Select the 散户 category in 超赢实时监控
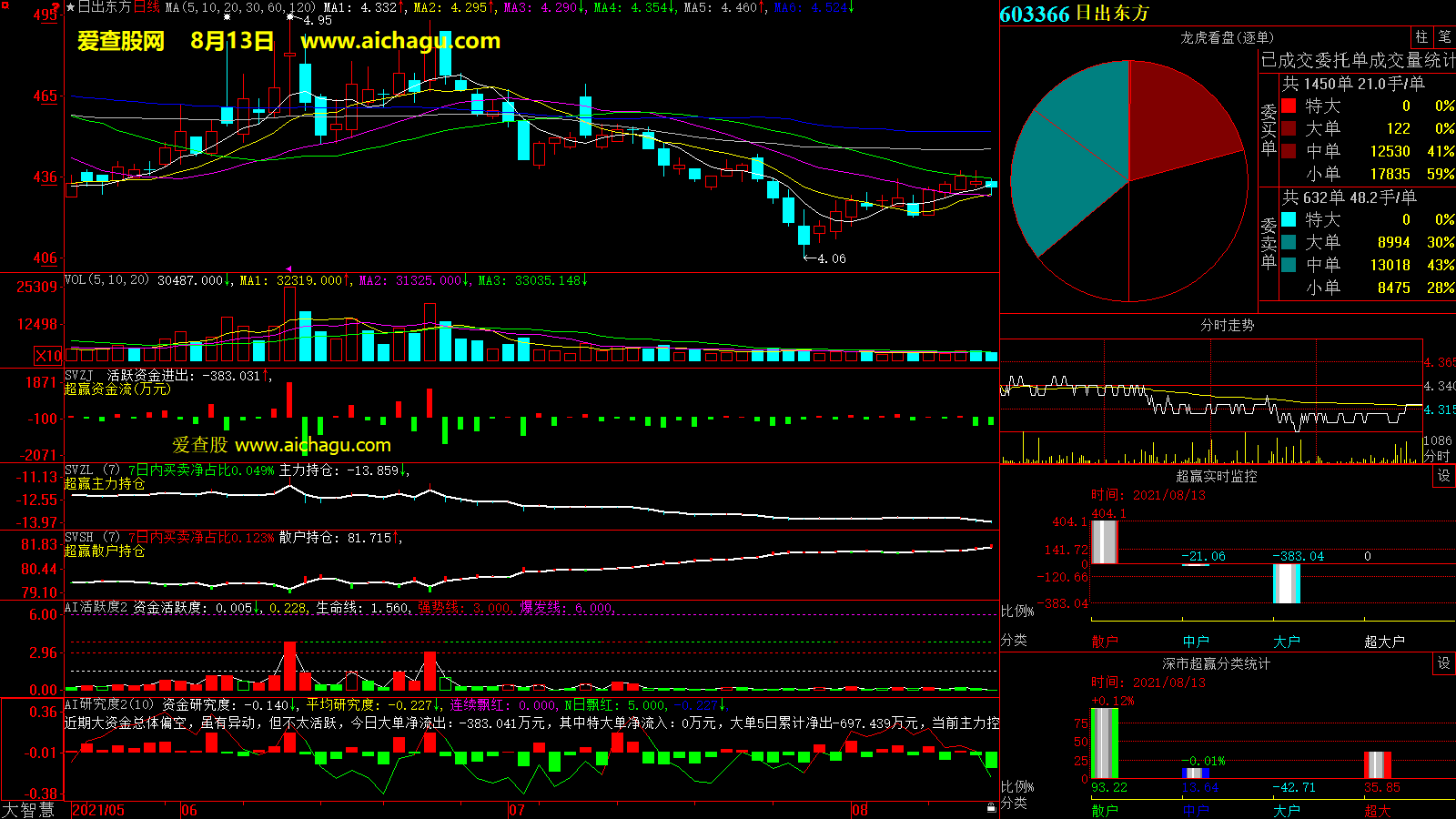This screenshot has height=819, width=1456. tap(1104, 642)
